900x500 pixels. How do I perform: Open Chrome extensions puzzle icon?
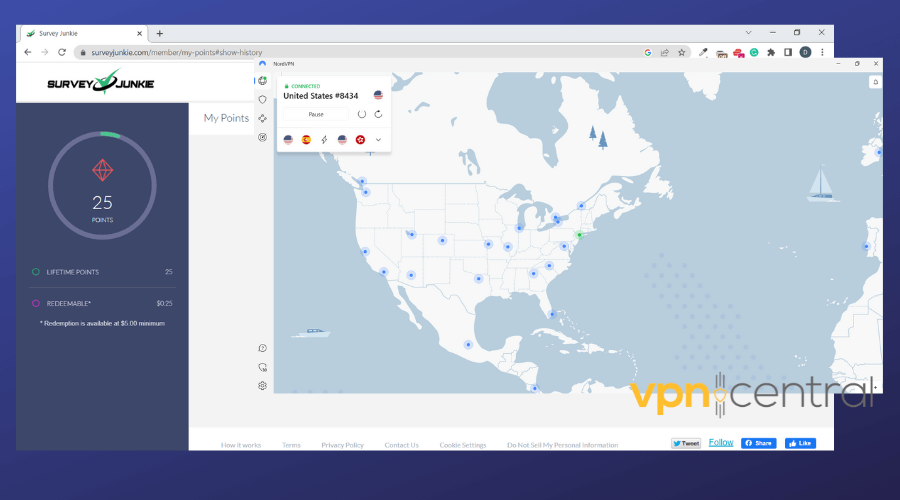pos(771,52)
